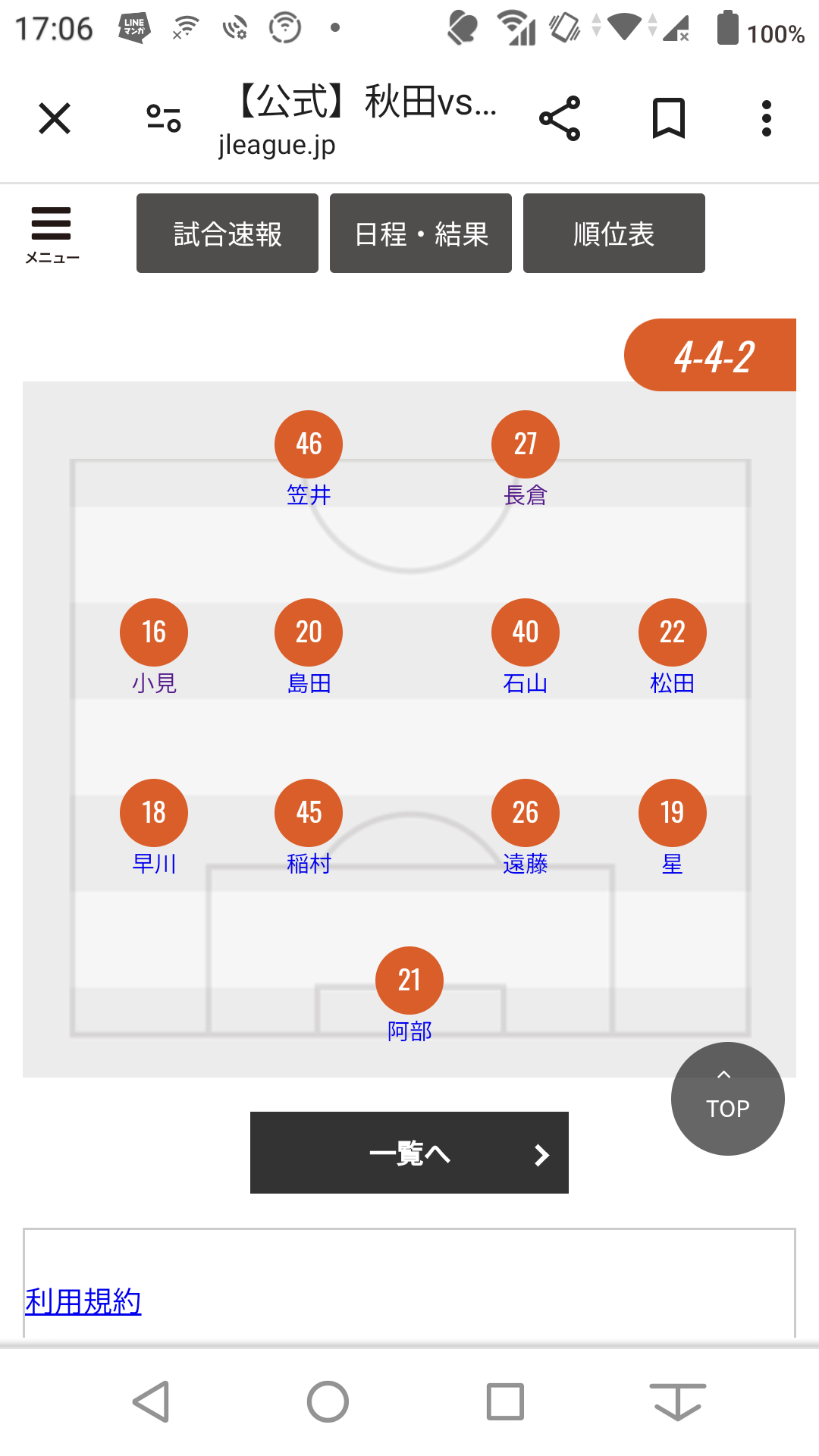The image size is (819, 1456).
Task: Open the 日程・結果 tab
Action: coord(421,234)
